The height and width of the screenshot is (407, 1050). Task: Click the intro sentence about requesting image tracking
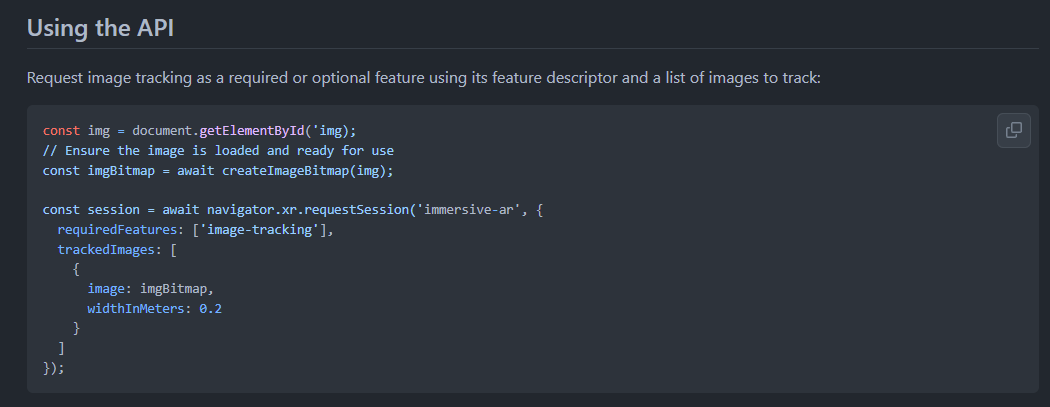click(x=423, y=78)
